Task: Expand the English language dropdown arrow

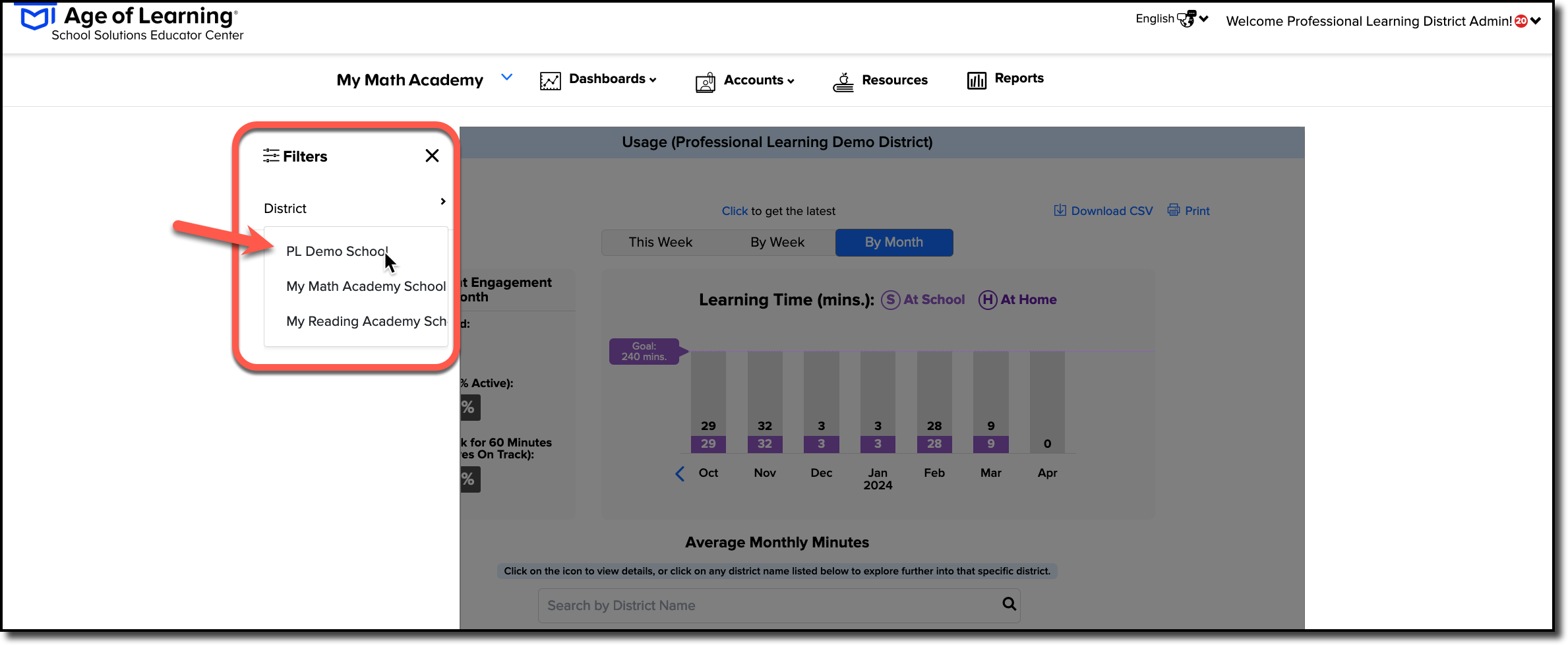Action: point(1204,19)
